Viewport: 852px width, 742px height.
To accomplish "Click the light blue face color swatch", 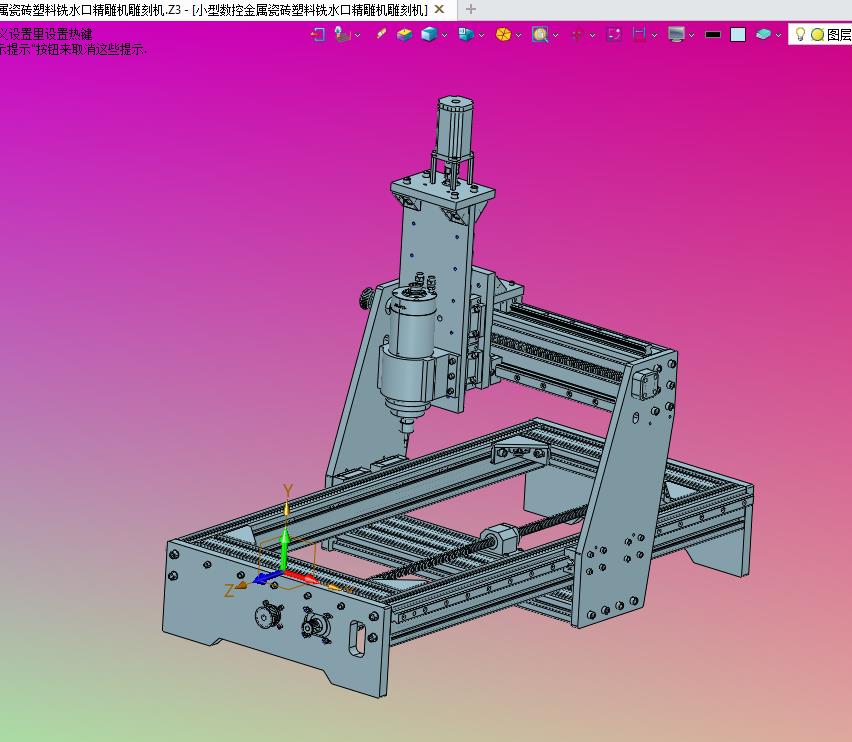I will [738, 35].
